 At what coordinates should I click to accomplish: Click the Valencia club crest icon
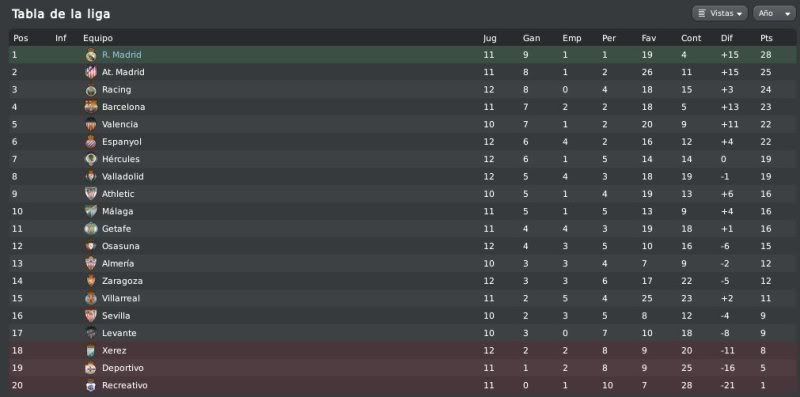(91, 124)
